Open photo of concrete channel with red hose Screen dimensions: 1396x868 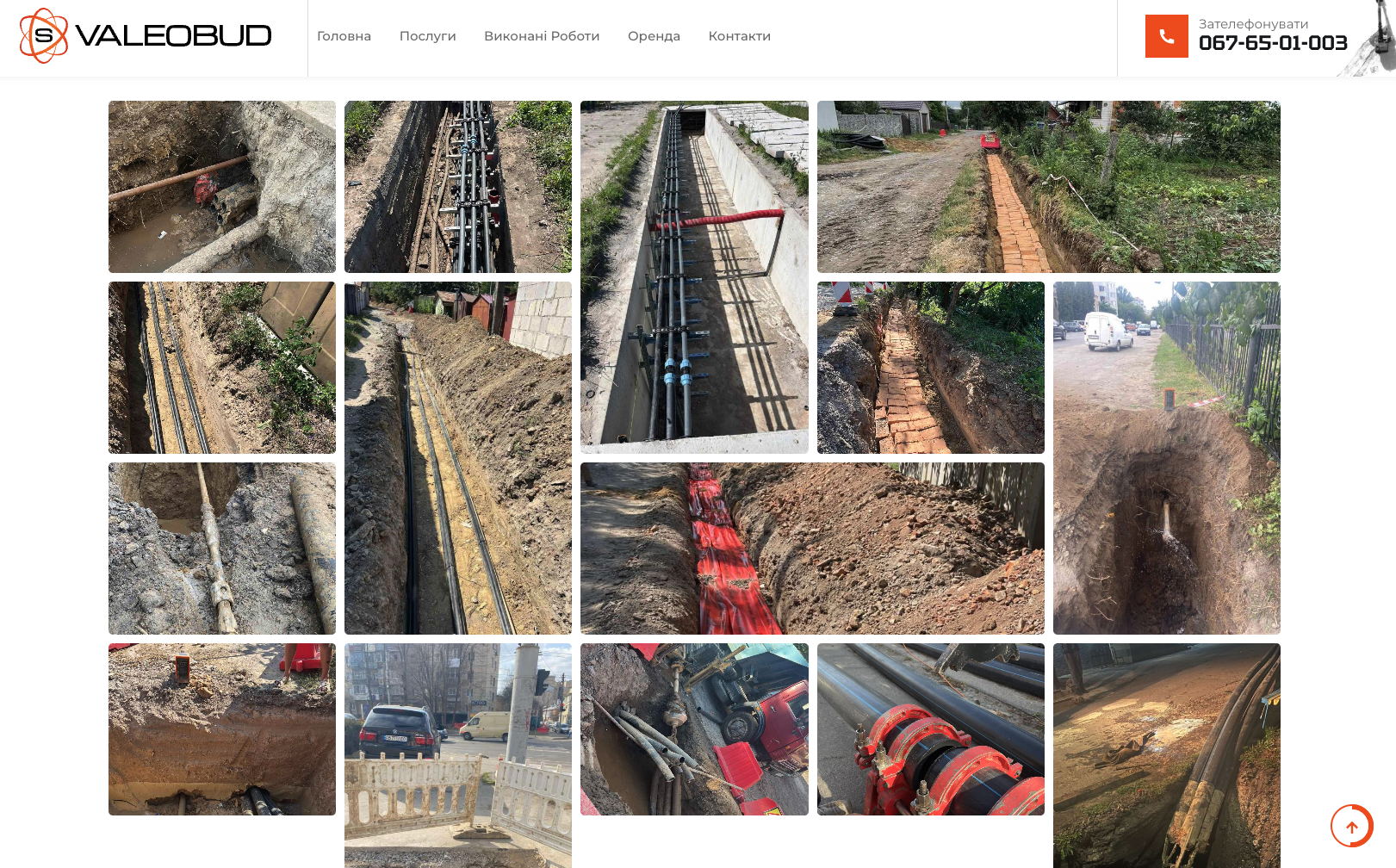pyautogui.click(x=694, y=277)
